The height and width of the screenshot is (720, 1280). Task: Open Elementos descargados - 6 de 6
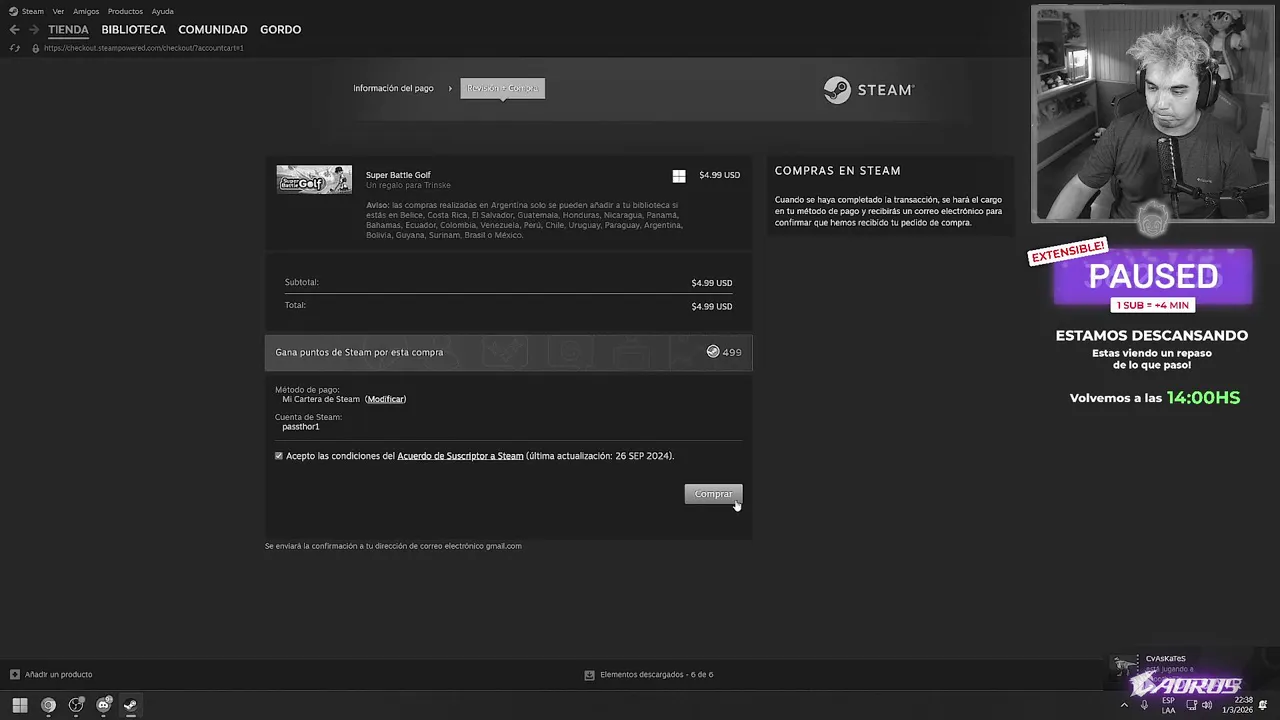pos(656,675)
